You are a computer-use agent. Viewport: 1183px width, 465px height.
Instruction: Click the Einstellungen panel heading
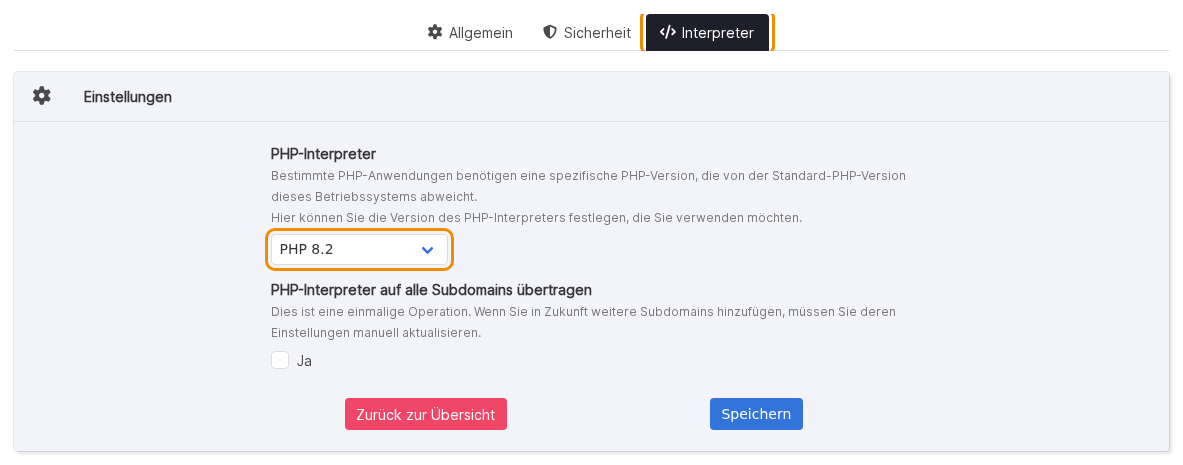(128, 97)
